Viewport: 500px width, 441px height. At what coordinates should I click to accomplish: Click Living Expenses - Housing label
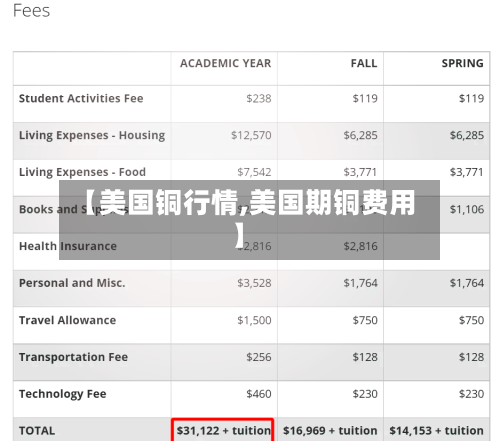[92, 135]
